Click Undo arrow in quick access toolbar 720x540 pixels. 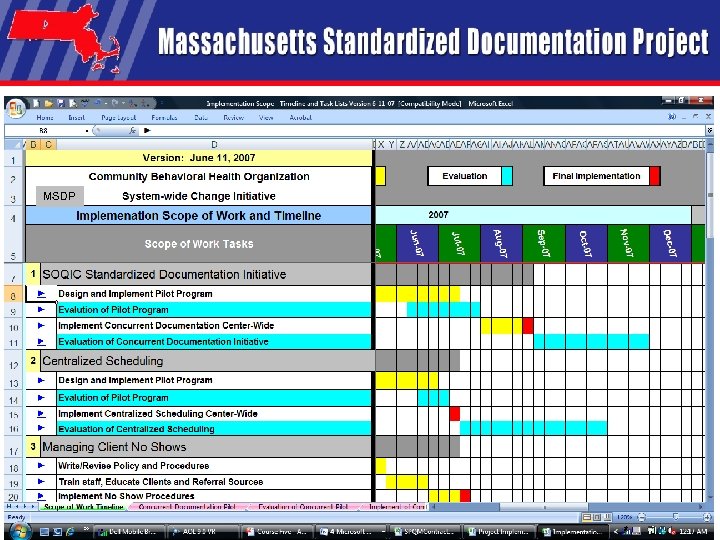click(x=97, y=103)
